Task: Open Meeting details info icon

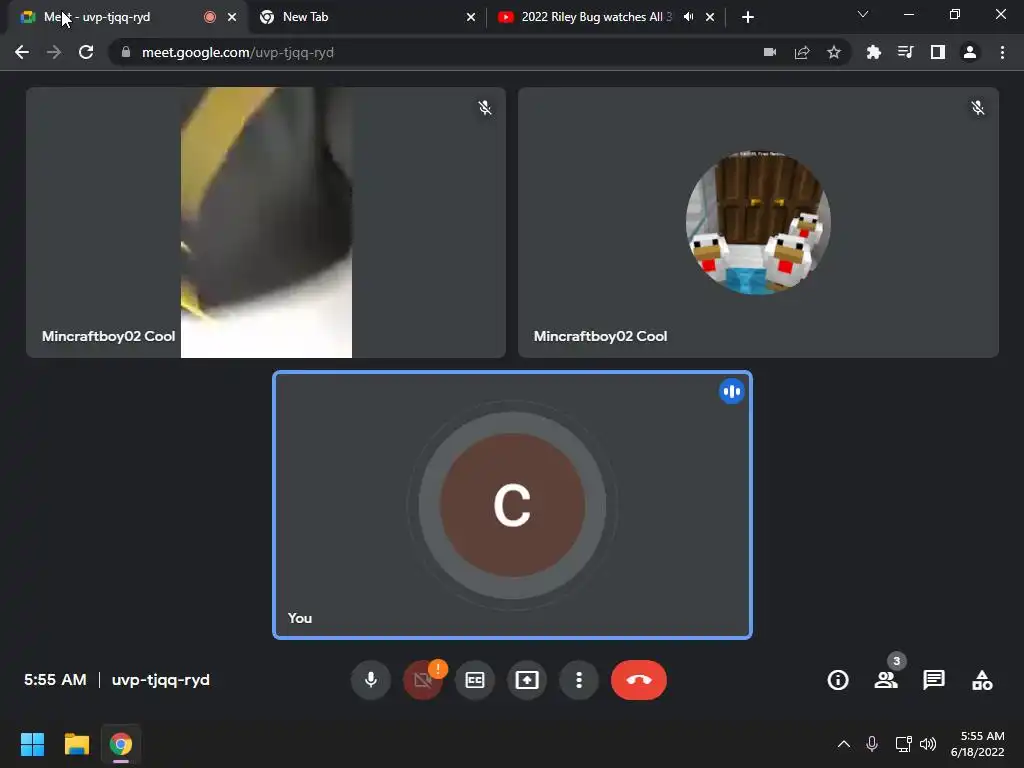Action: tap(838, 680)
